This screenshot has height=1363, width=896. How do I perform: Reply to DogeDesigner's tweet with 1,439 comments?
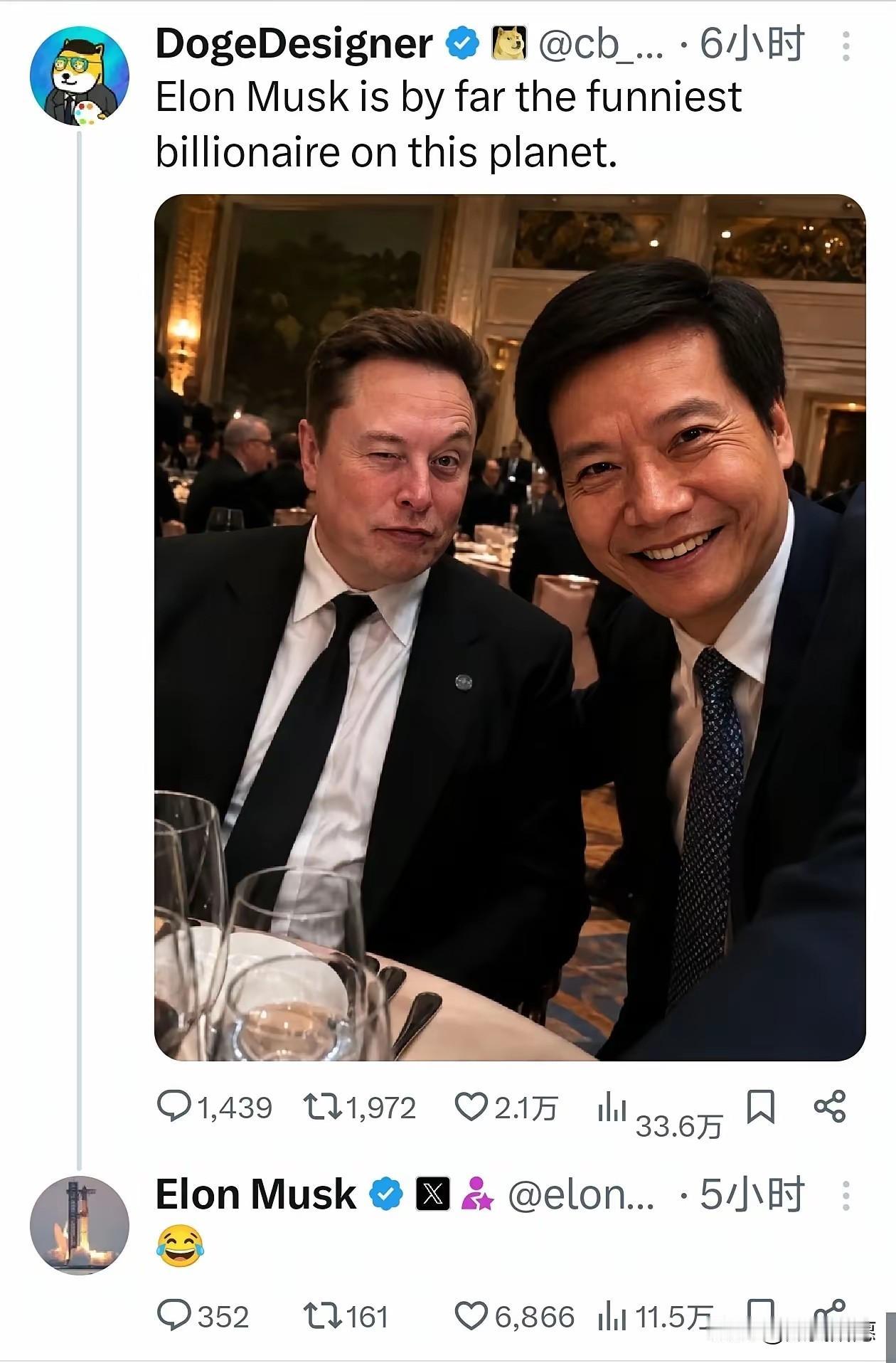pyautogui.click(x=214, y=1108)
